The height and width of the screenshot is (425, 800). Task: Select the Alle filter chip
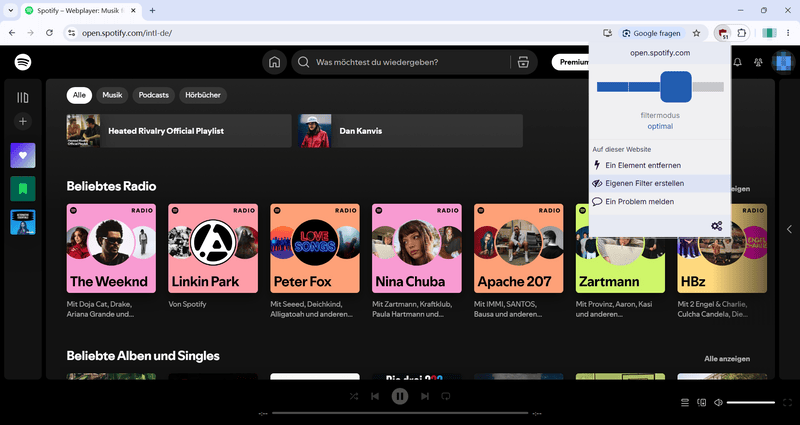point(79,95)
